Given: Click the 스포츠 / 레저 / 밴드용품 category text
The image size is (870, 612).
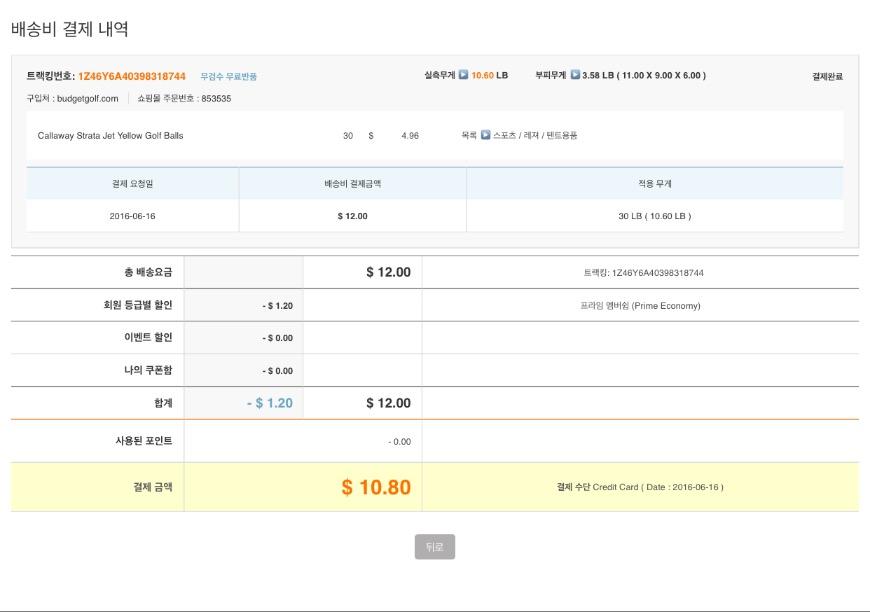Looking at the screenshot, I should coord(535,136).
